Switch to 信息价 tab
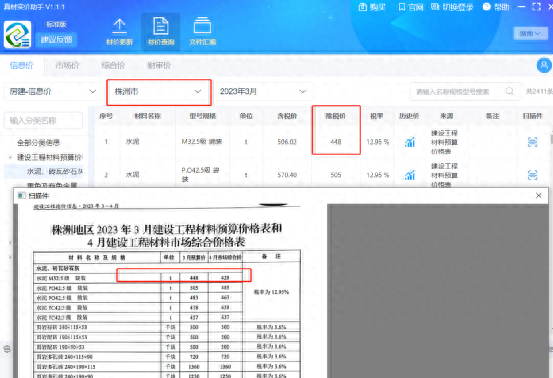Image resolution: width=553 pixels, height=378 pixels. pos(22,65)
